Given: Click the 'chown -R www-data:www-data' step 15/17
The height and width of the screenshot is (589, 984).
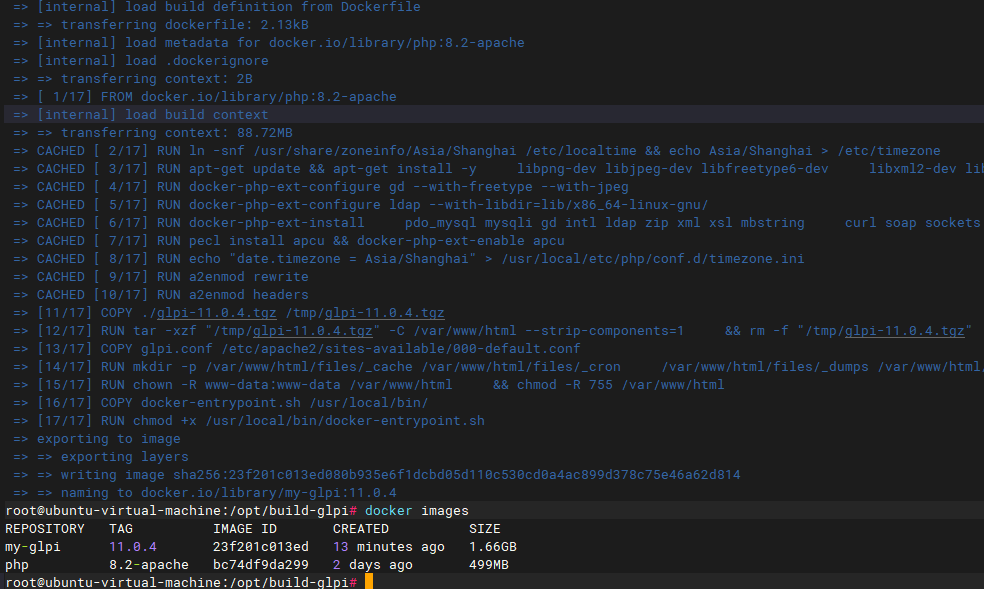Looking at the screenshot, I should [368, 385].
